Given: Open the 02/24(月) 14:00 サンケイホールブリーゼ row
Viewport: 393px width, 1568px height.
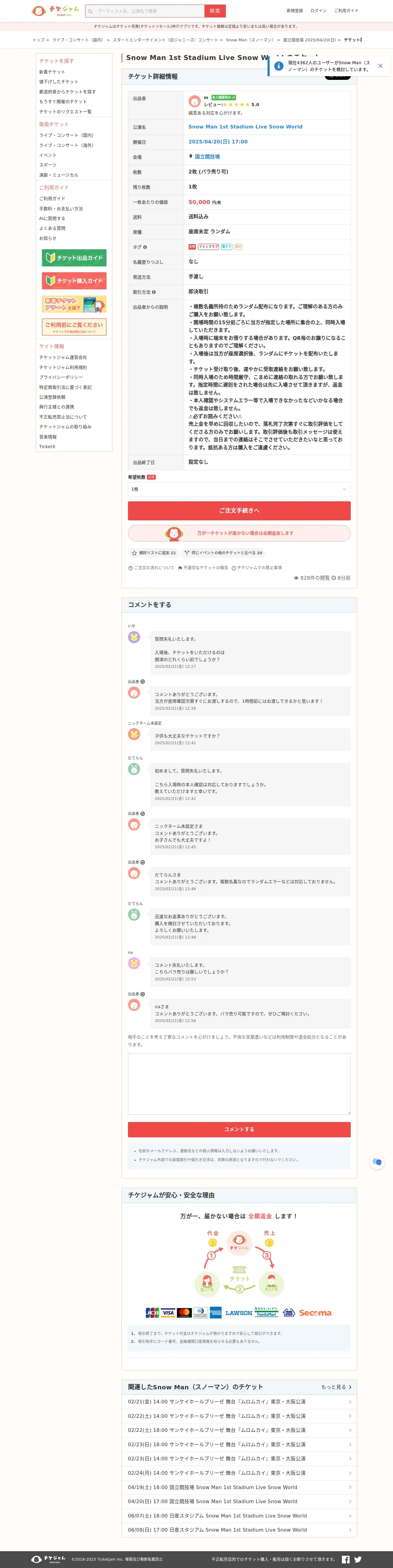Looking at the screenshot, I should (x=239, y=1473).
